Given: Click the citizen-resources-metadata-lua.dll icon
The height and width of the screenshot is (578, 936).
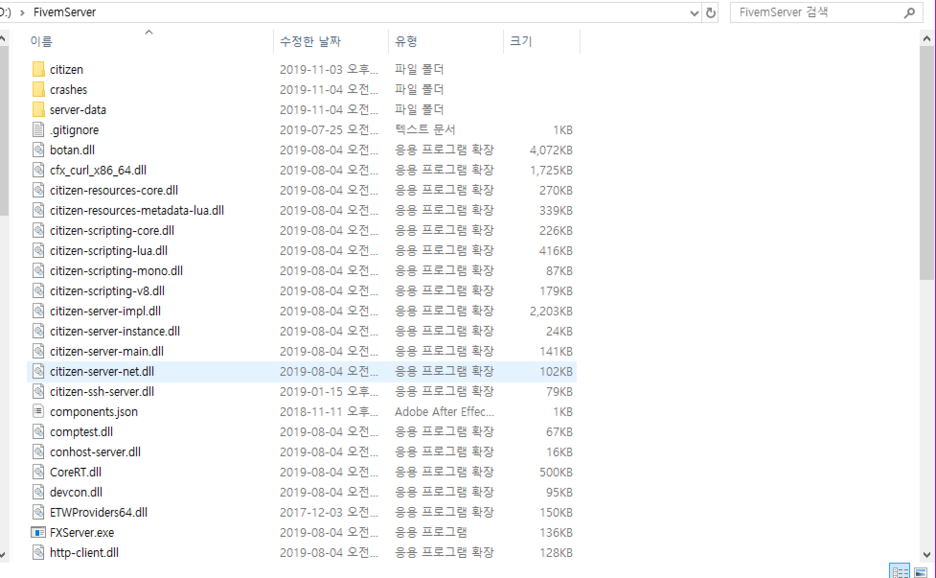Looking at the screenshot, I should point(38,210).
